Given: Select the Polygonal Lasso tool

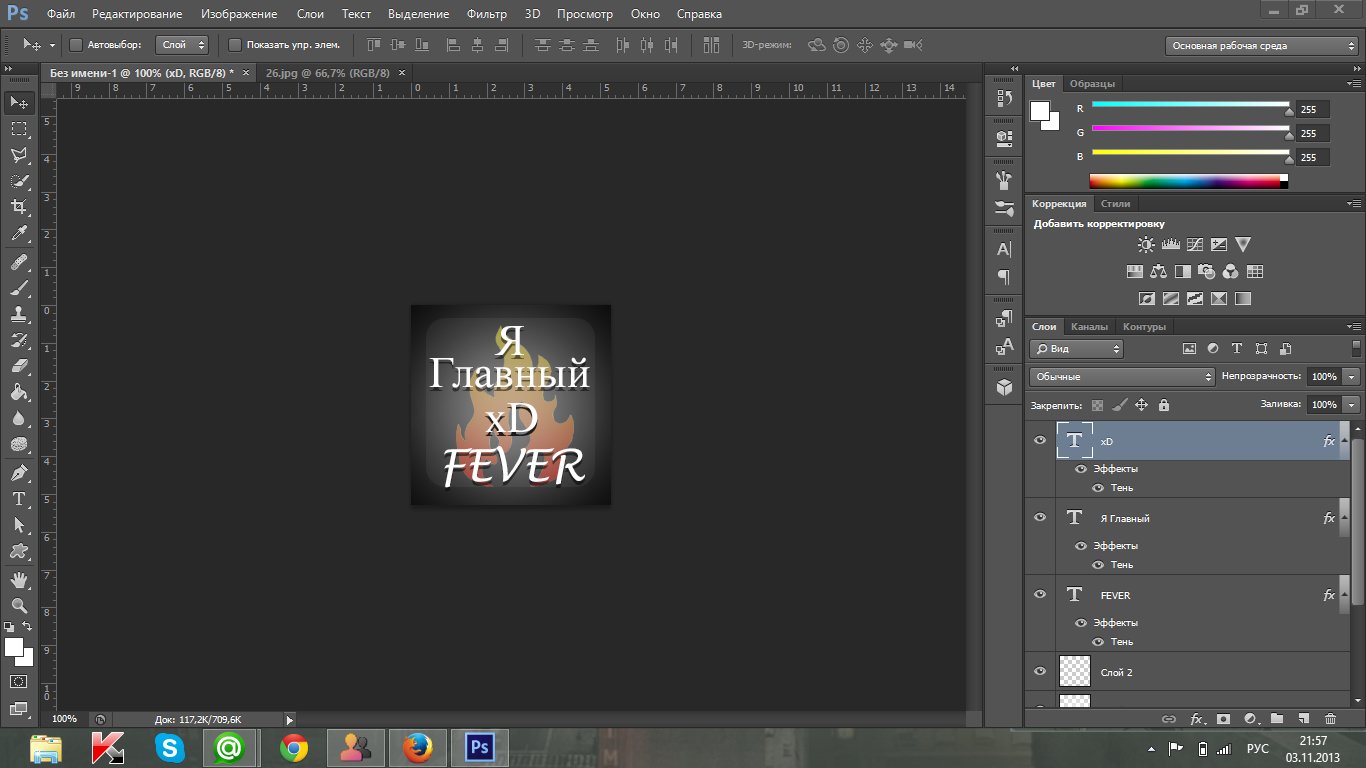Looking at the screenshot, I should pos(19,155).
